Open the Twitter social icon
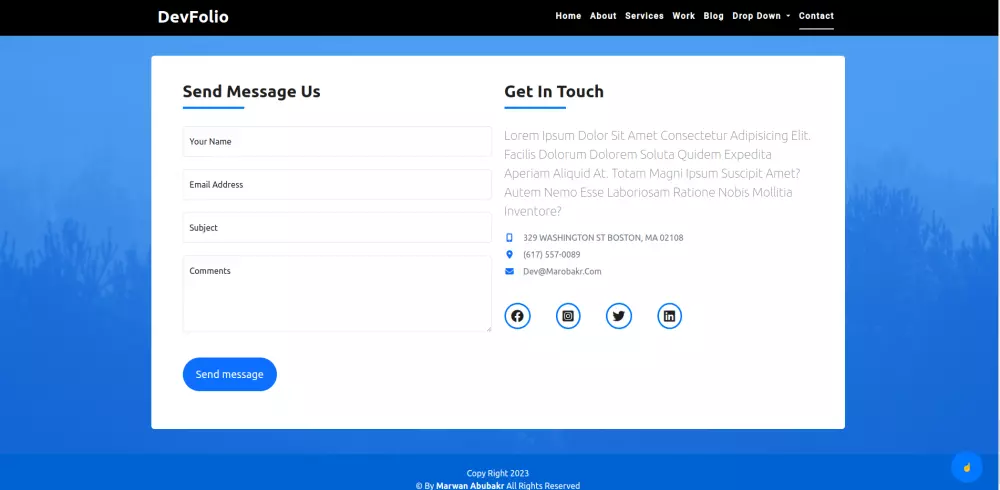 619,316
